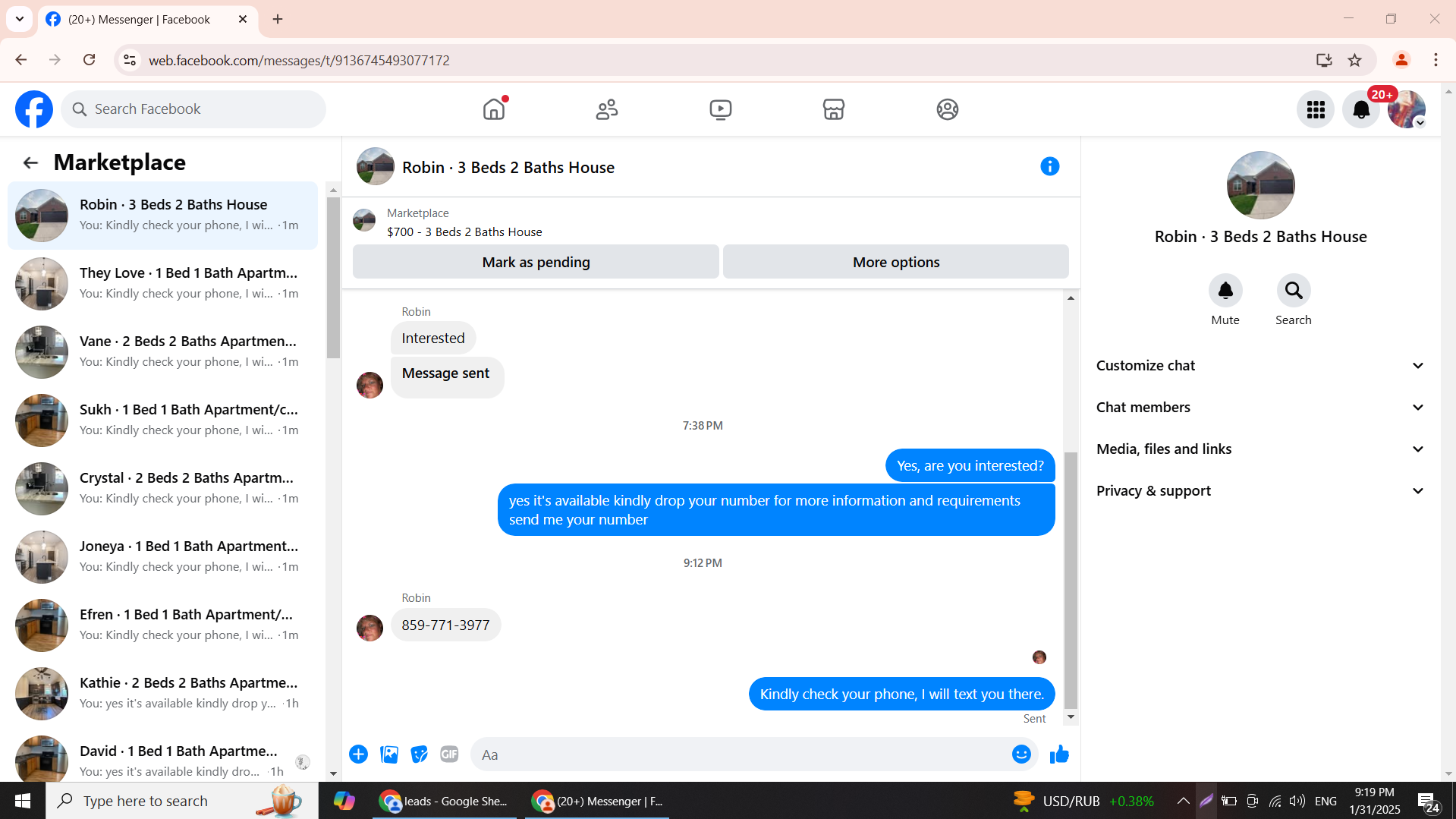Expand the Customize chat section
Screen dimensions: 1456x819
pyautogui.click(x=1260, y=366)
